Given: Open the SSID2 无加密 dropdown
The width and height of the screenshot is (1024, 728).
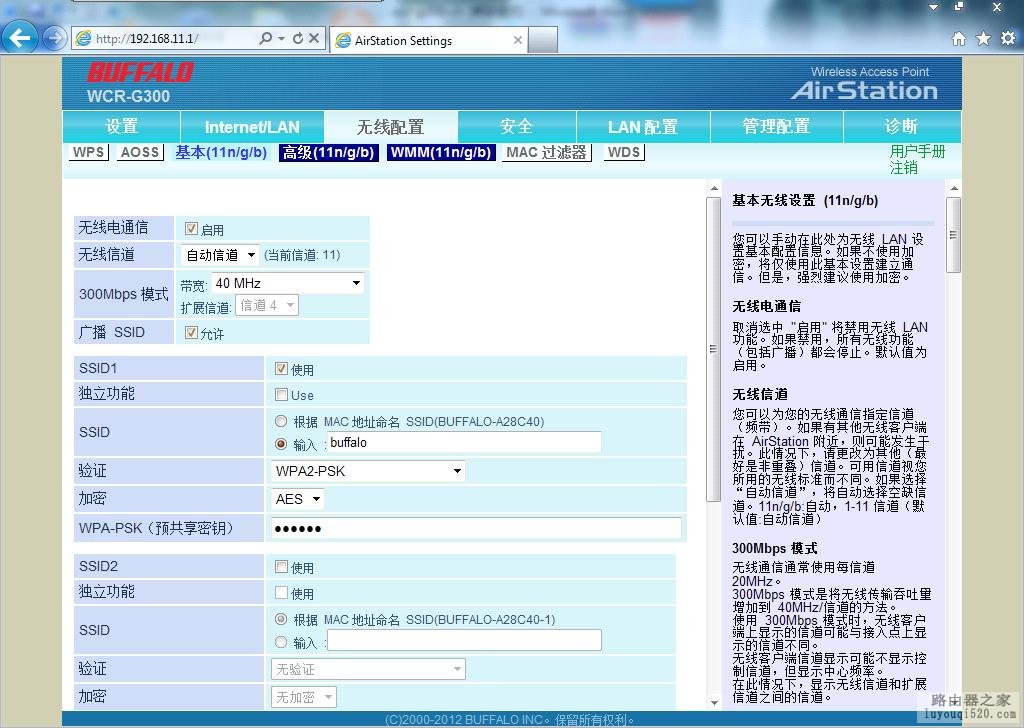Looking at the screenshot, I should pyautogui.click(x=304, y=697).
